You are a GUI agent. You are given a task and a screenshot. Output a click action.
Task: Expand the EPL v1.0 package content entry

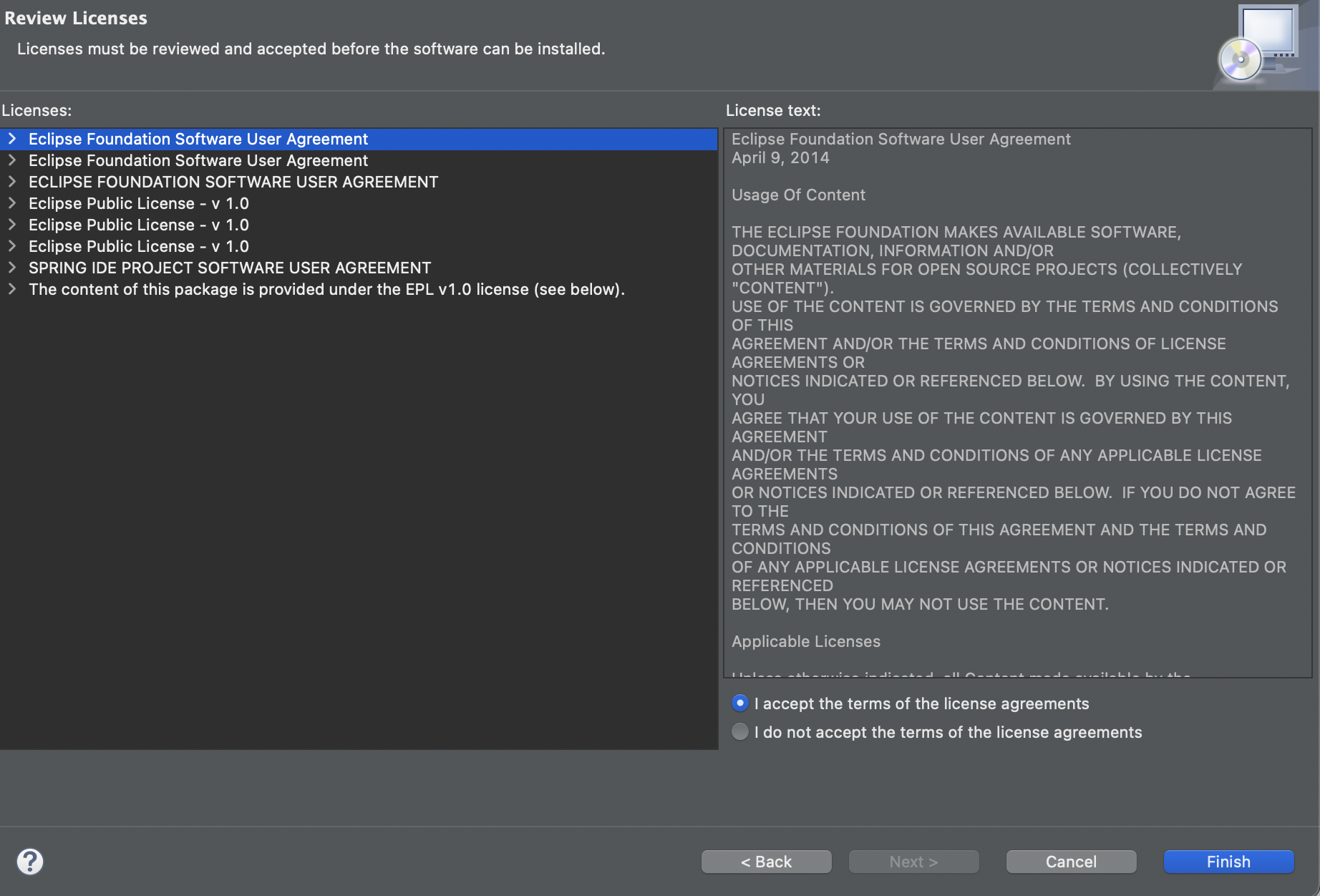pyautogui.click(x=12, y=289)
